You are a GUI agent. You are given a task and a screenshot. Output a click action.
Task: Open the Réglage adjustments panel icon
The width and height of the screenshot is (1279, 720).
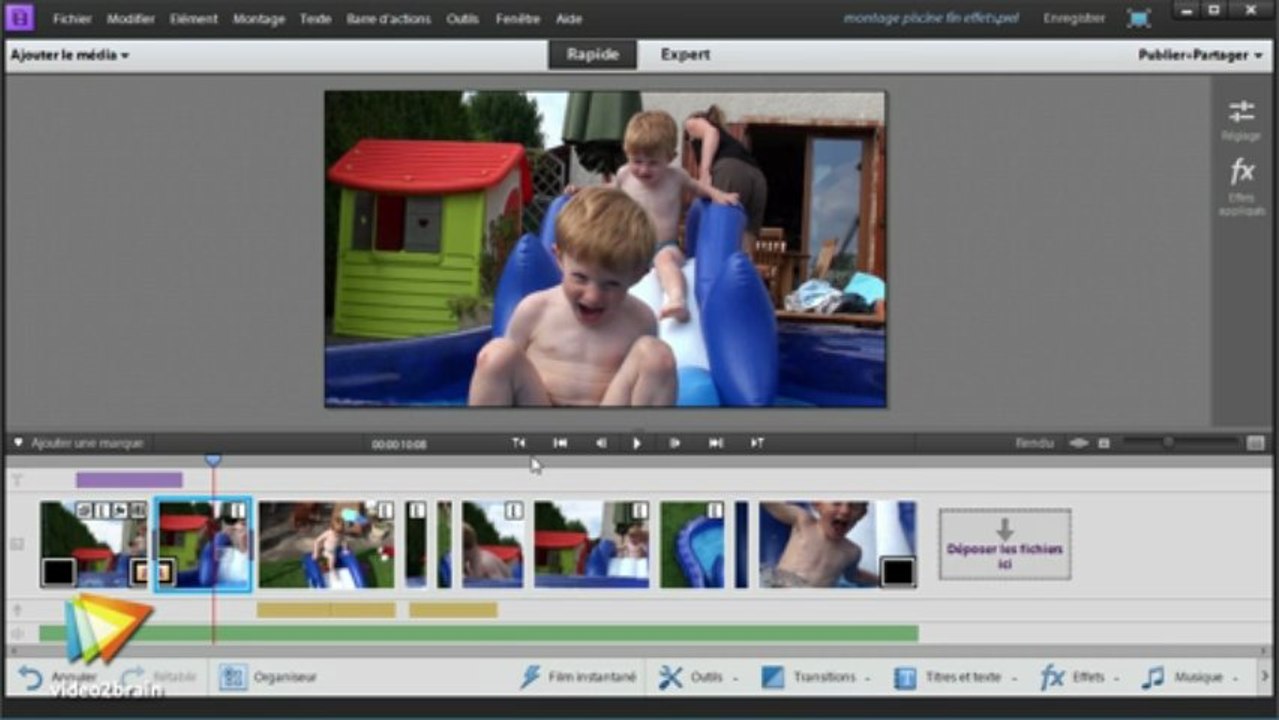click(1241, 120)
